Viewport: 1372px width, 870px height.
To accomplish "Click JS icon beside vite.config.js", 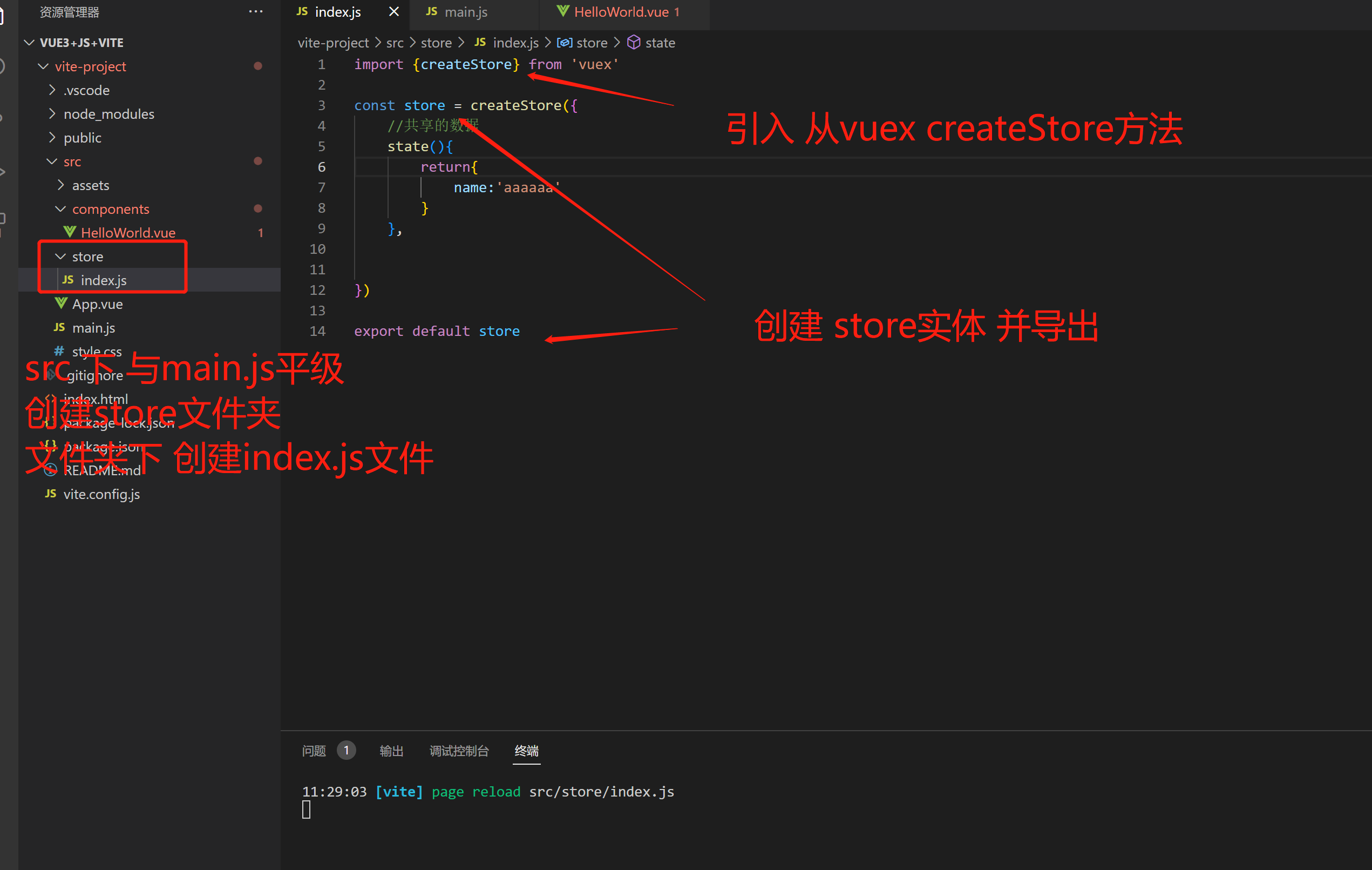I will point(51,494).
